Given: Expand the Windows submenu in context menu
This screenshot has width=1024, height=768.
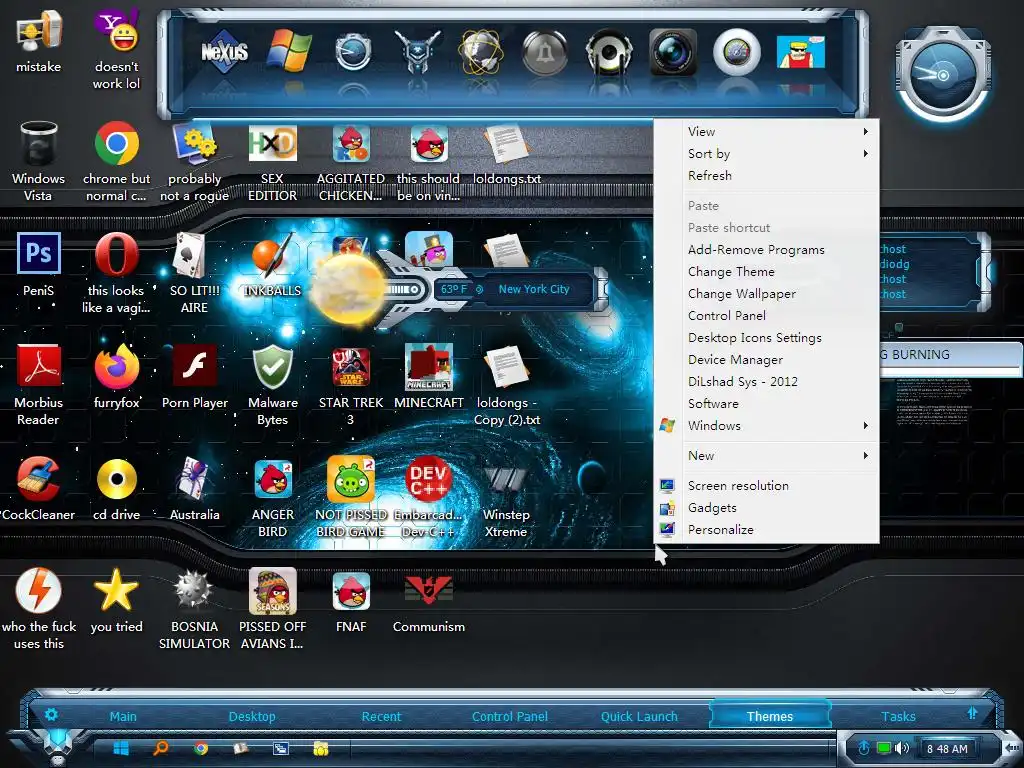Looking at the screenshot, I should tap(766, 425).
